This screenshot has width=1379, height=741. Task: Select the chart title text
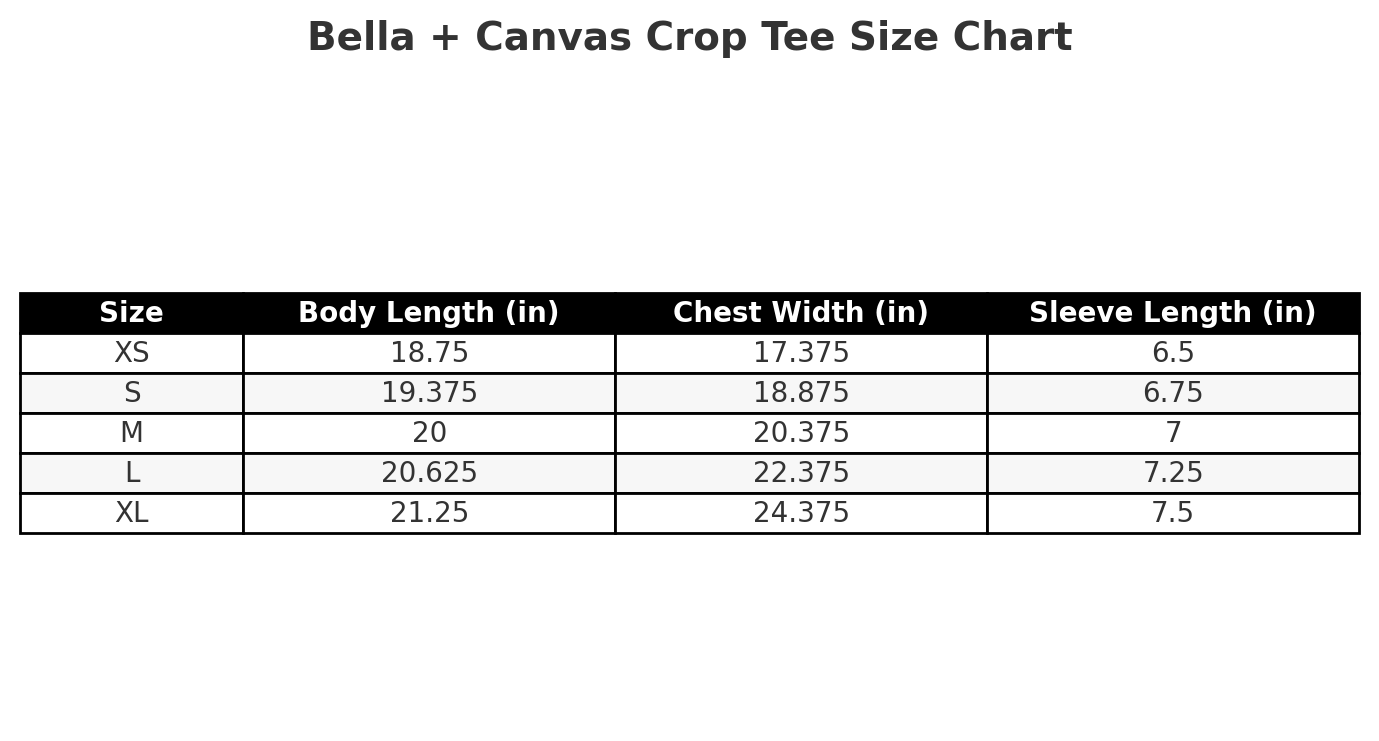[x=689, y=38]
